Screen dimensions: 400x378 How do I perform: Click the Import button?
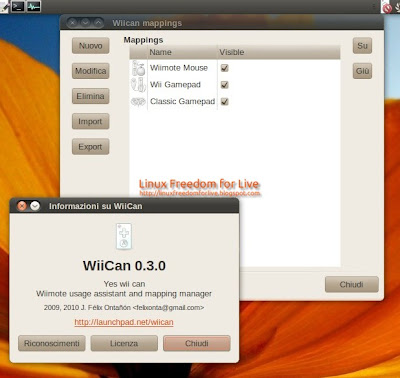90,121
